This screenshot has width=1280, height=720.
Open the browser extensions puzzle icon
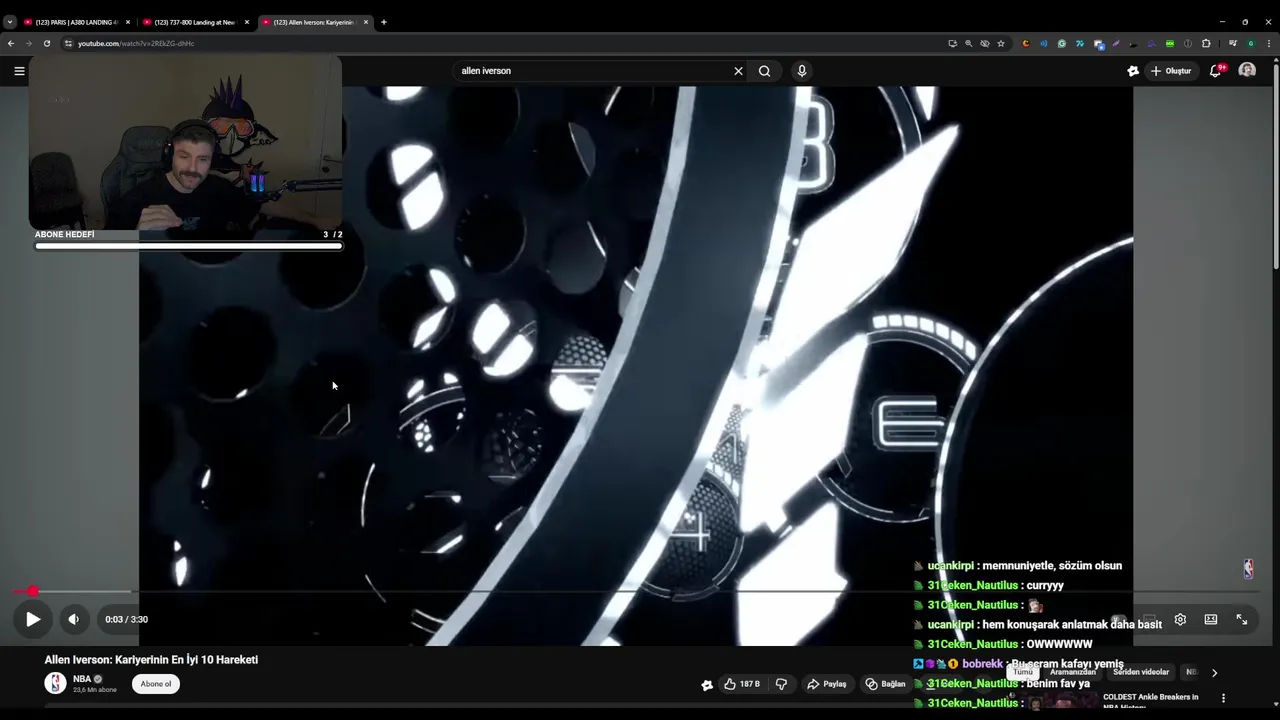(x=1206, y=43)
